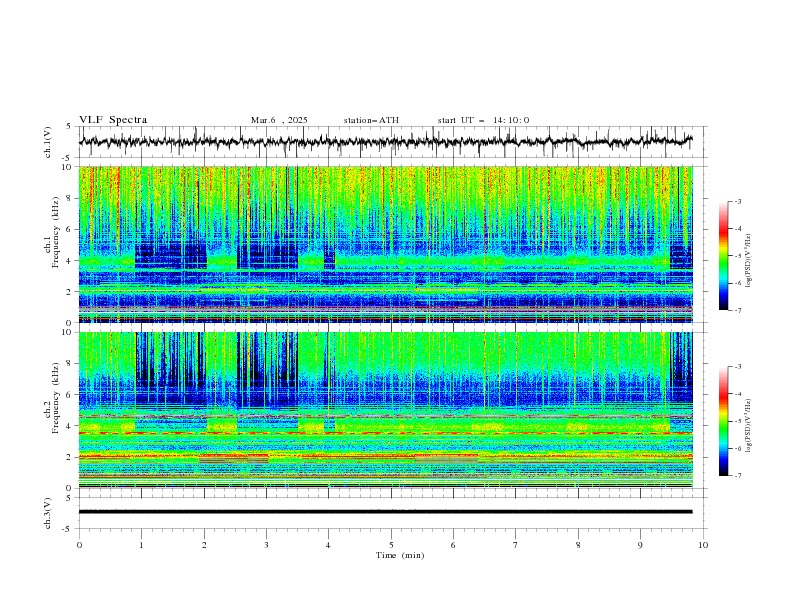
Task: Click the time axis tick label '7'
Action: [x=516, y=545]
